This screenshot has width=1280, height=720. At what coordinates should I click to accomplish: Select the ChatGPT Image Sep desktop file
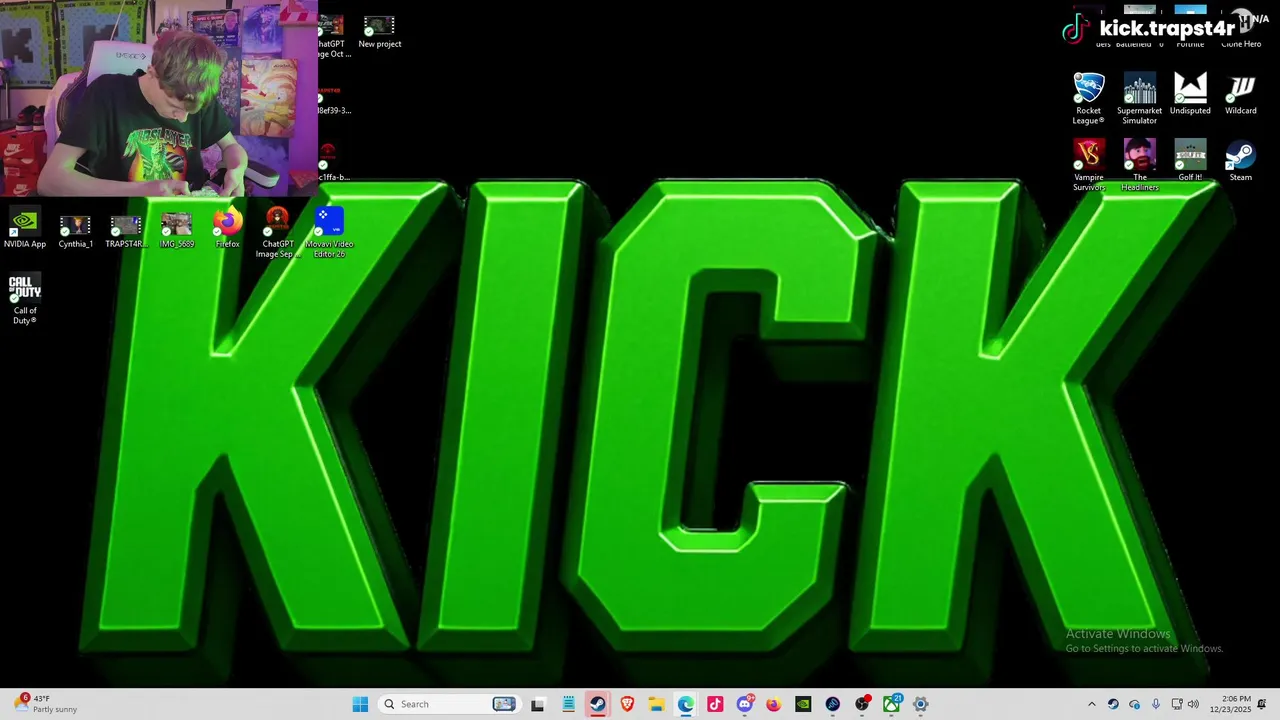tap(278, 232)
